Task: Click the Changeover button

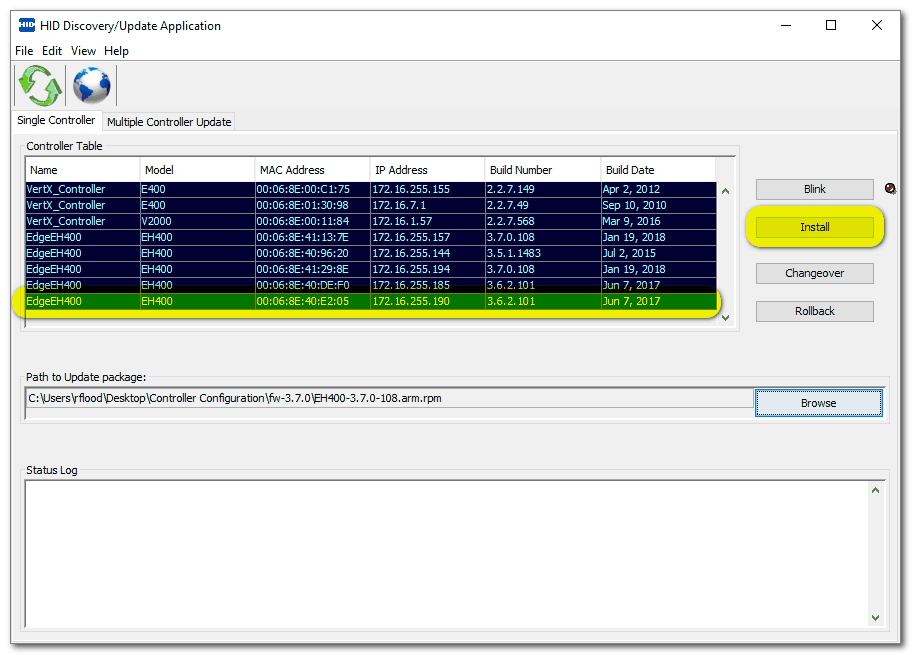Action: point(814,273)
